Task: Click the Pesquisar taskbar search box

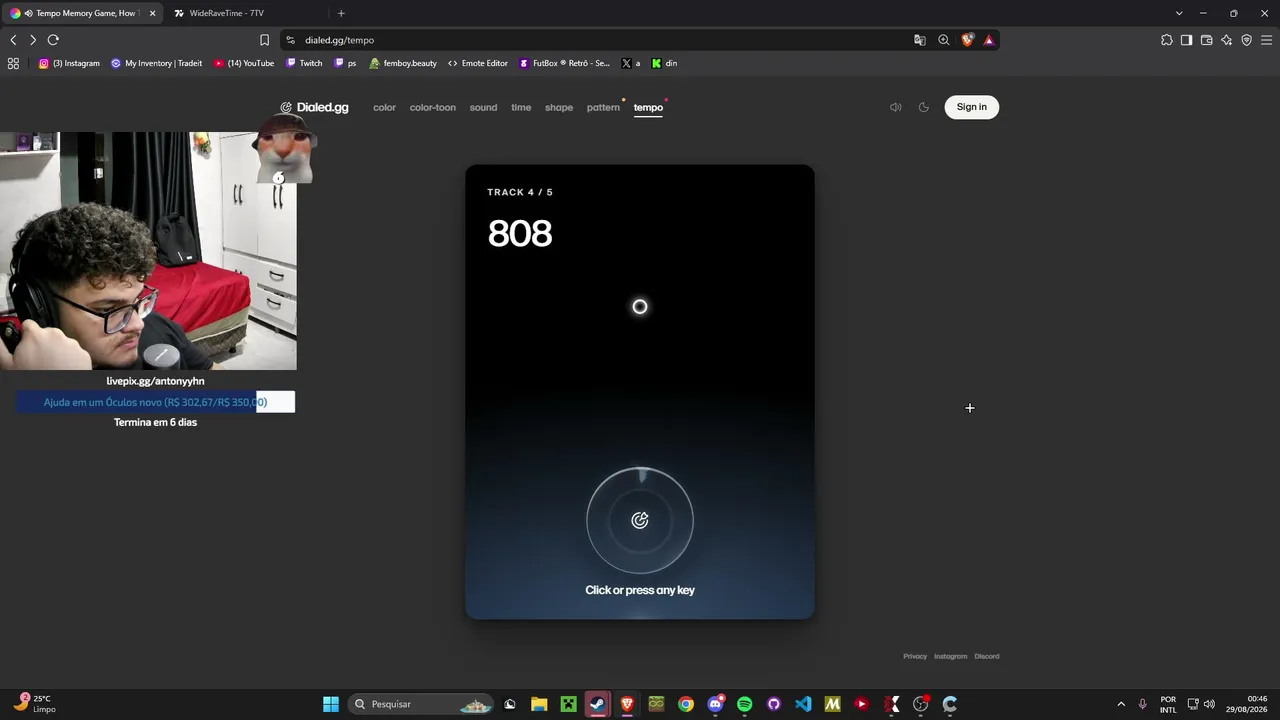Action: 421,704
